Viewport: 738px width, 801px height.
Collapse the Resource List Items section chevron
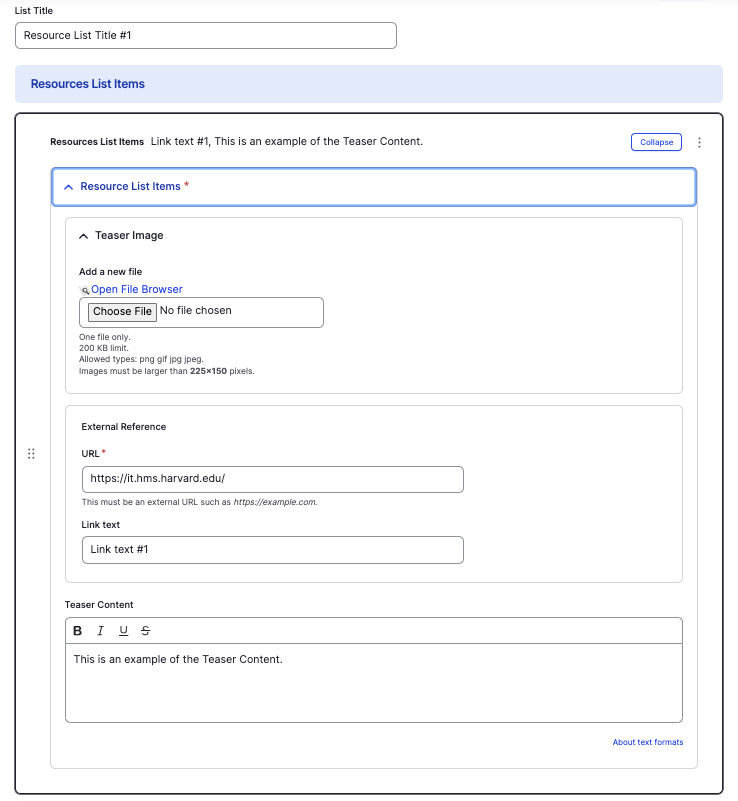coord(68,187)
